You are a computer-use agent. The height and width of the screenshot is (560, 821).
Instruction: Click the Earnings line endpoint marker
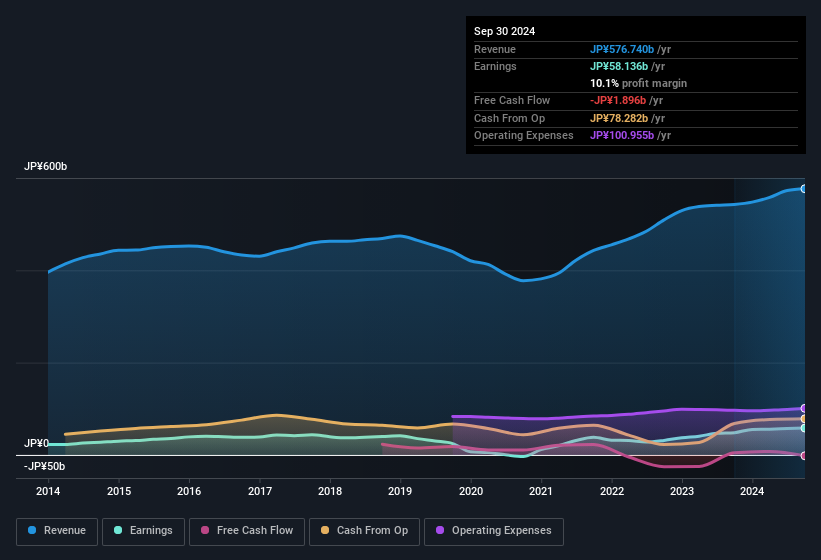[x=803, y=428]
